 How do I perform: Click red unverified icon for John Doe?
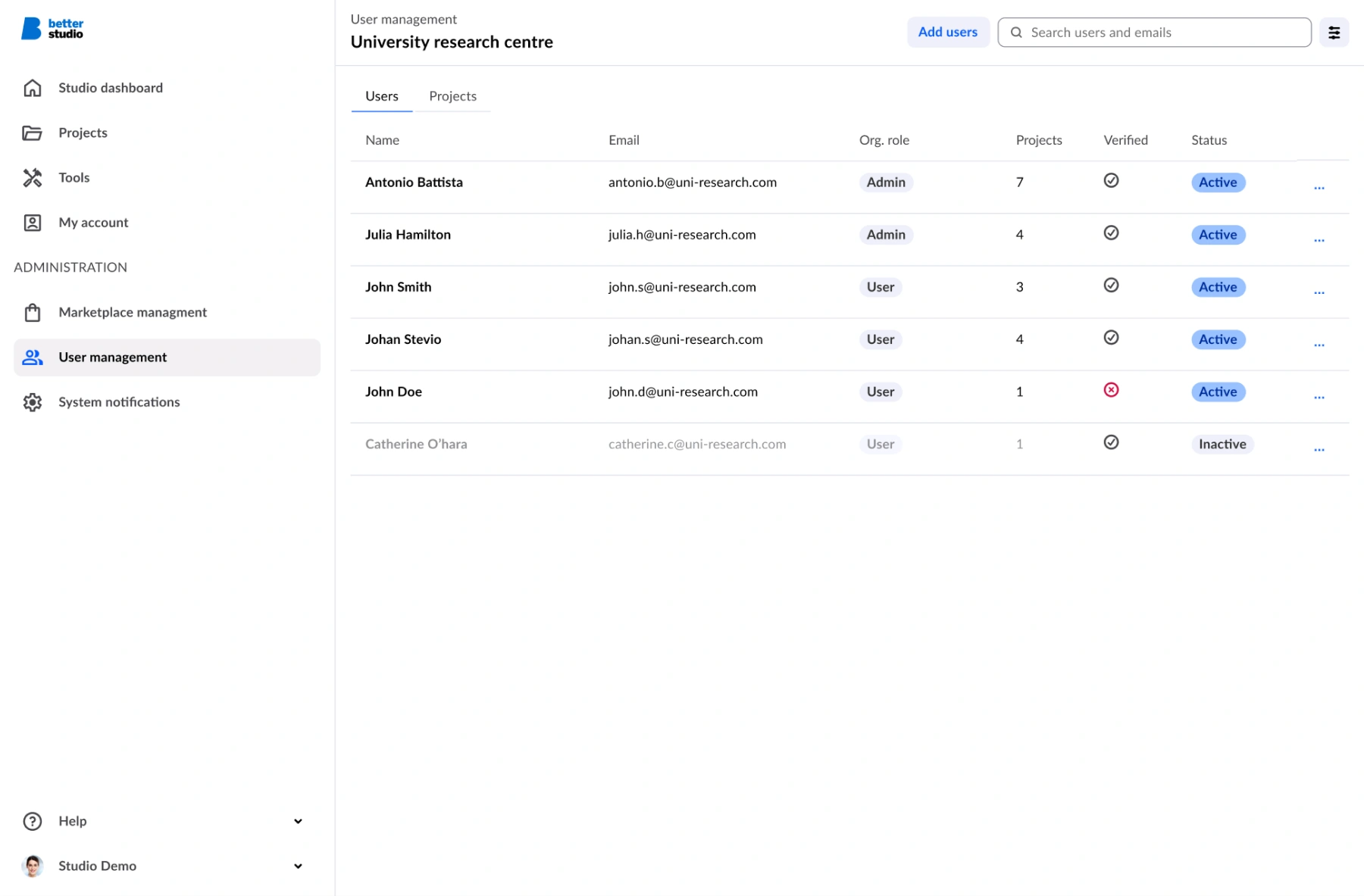pos(1111,389)
